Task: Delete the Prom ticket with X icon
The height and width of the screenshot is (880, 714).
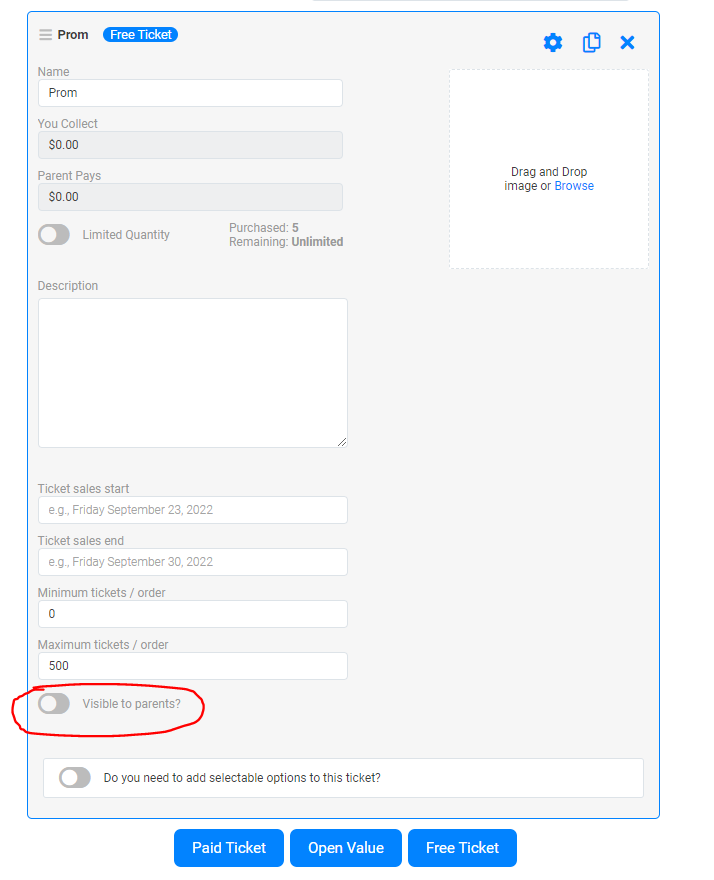Action: (627, 42)
